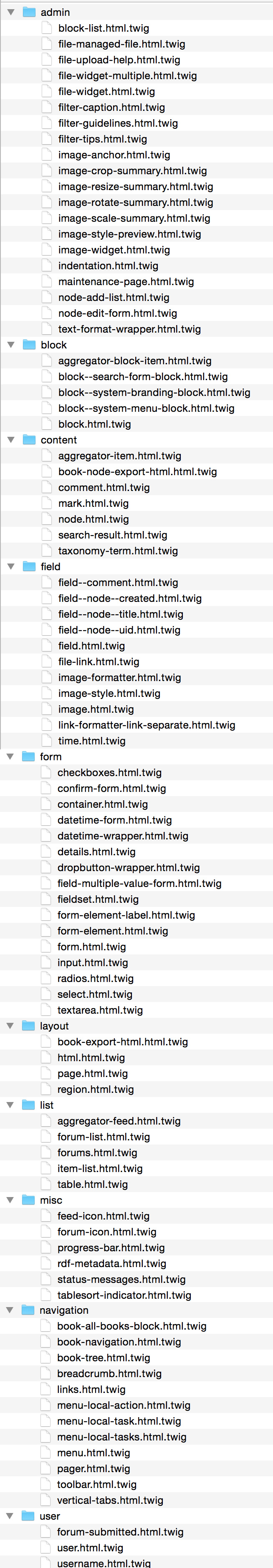
Task: Collapse the layout folder disclosure triangle
Action: point(10,1026)
